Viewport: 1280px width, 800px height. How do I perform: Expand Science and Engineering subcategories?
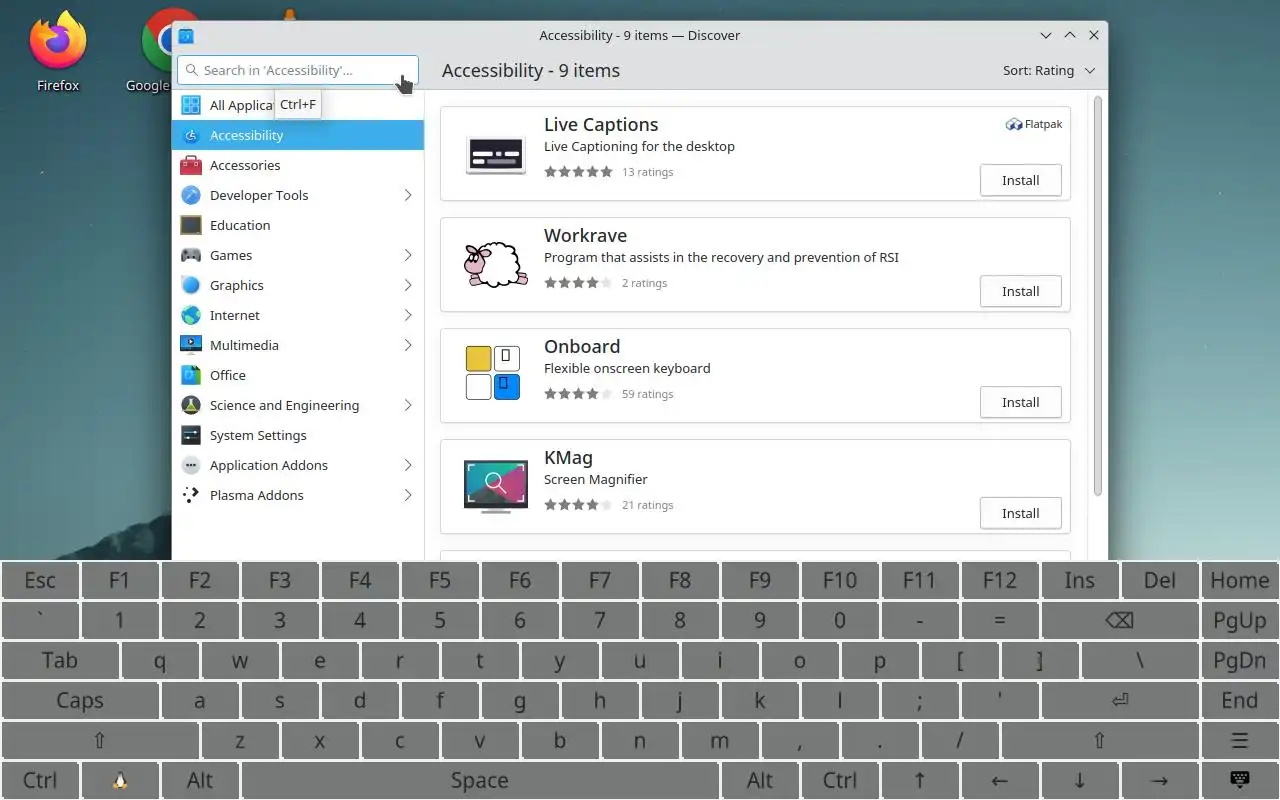tap(408, 405)
